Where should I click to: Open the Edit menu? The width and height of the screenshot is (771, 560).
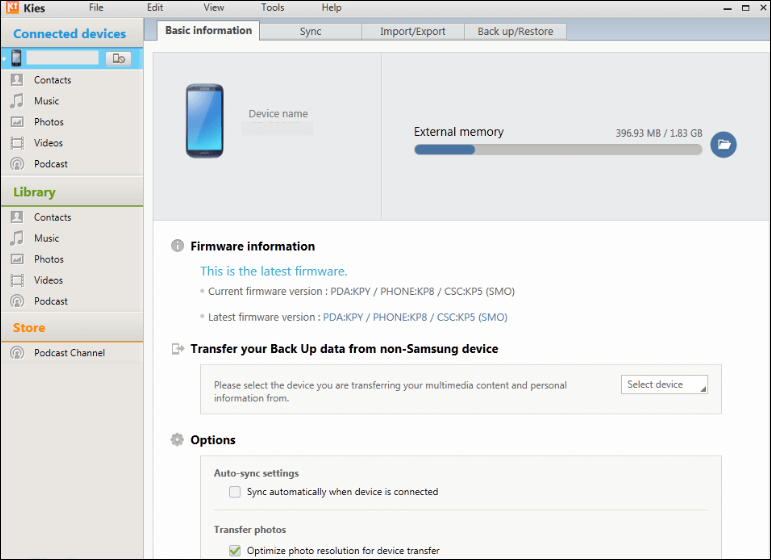[155, 8]
